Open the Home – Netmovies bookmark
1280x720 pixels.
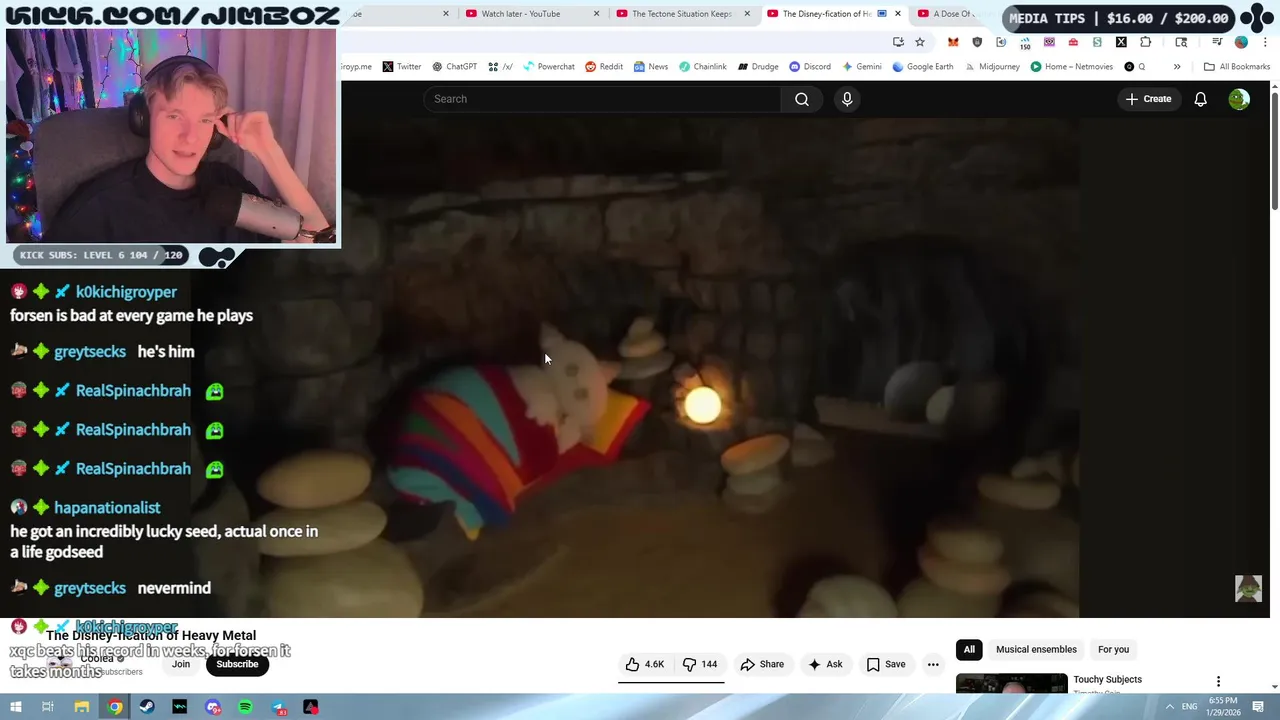1072,67
